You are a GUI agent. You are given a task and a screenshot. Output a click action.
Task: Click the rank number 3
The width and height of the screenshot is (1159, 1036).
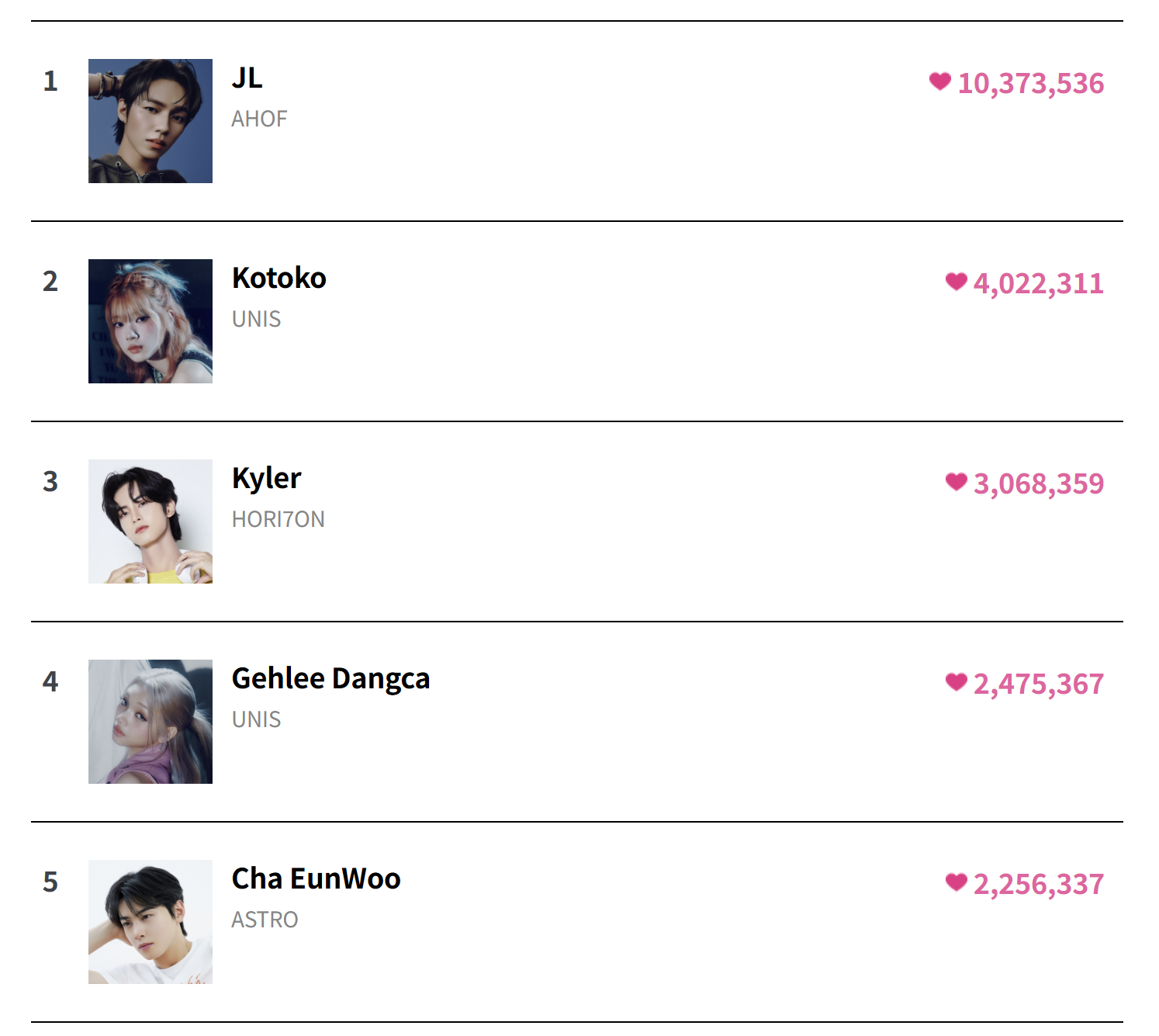tap(50, 481)
